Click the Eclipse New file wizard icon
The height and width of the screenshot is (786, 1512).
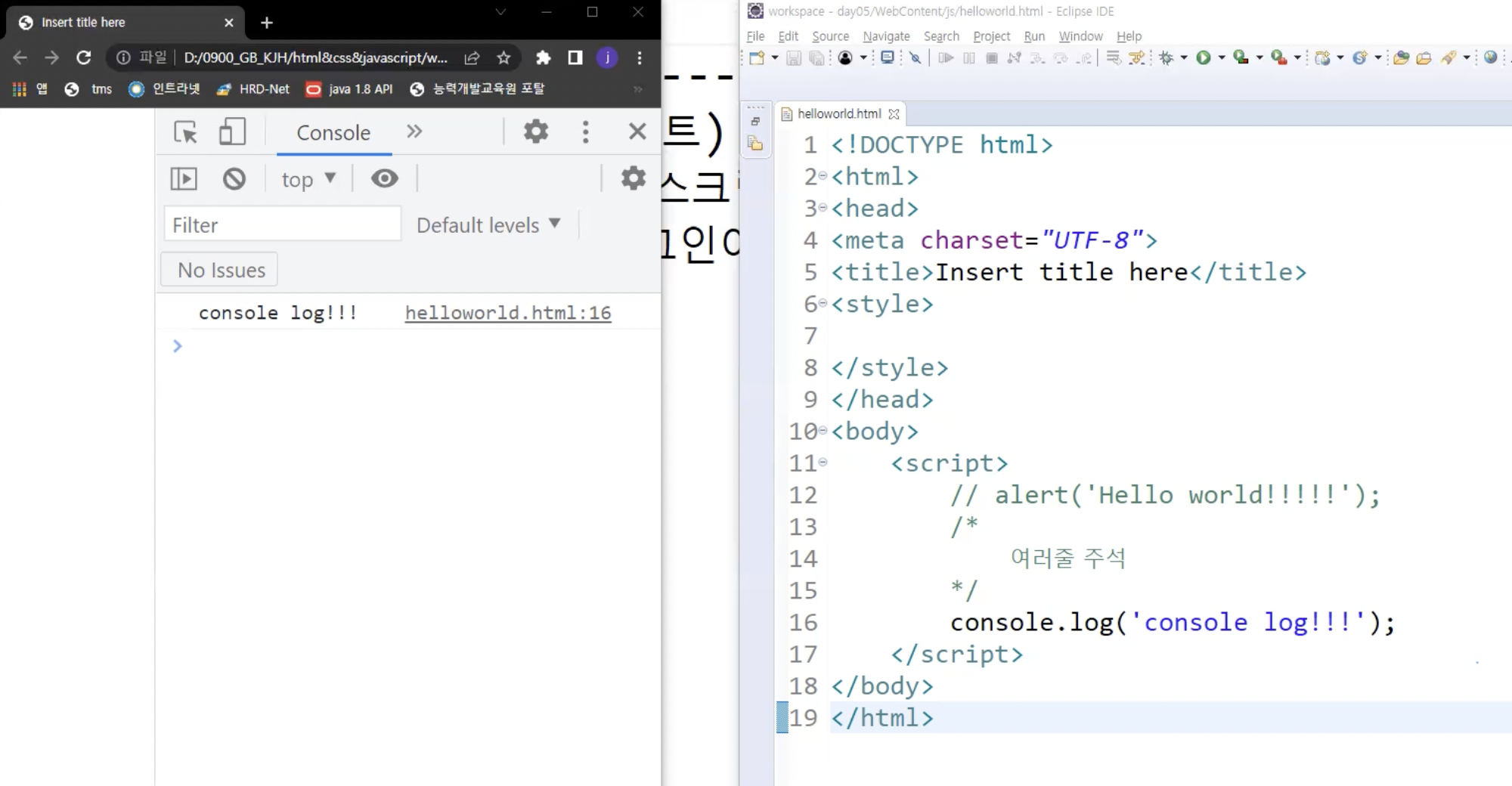coord(757,57)
